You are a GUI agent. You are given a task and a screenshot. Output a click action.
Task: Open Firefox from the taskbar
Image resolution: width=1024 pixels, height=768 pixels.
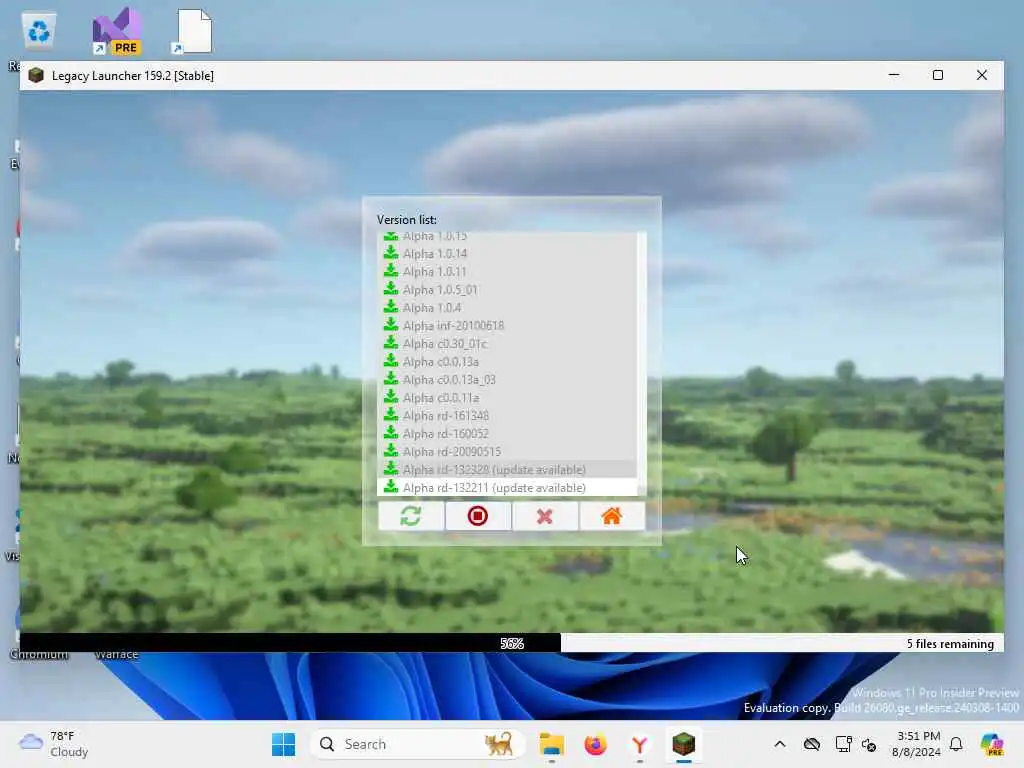(596, 744)
